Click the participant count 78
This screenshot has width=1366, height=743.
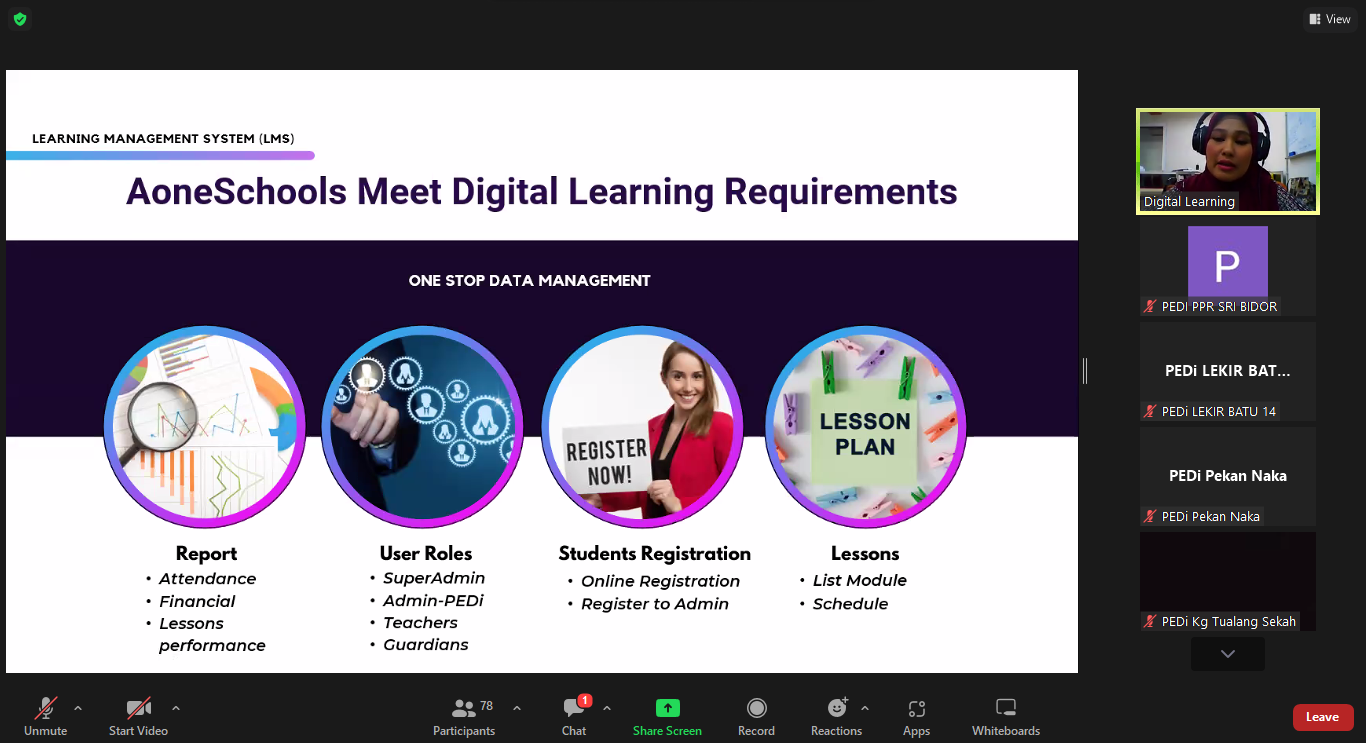[487, 706]
